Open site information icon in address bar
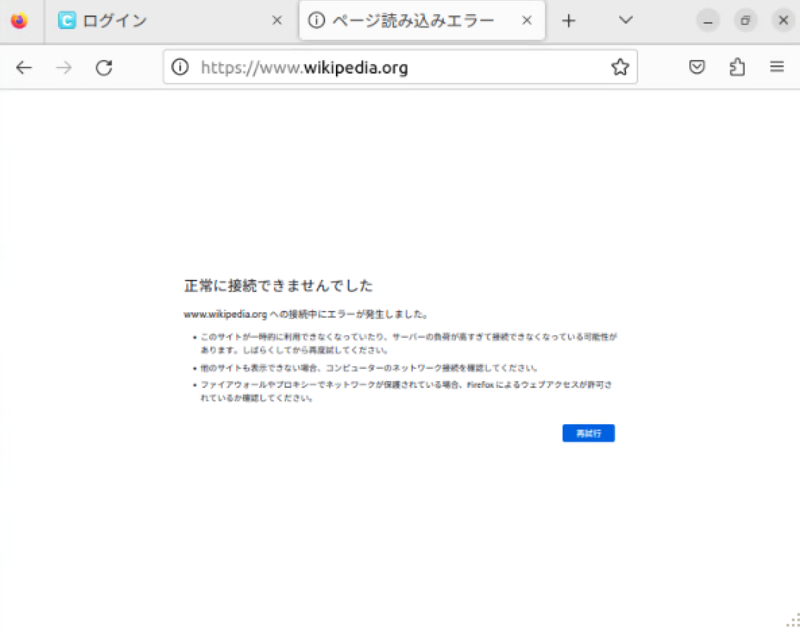This screenshot has height=632, width=800. [x=180, y=67]
